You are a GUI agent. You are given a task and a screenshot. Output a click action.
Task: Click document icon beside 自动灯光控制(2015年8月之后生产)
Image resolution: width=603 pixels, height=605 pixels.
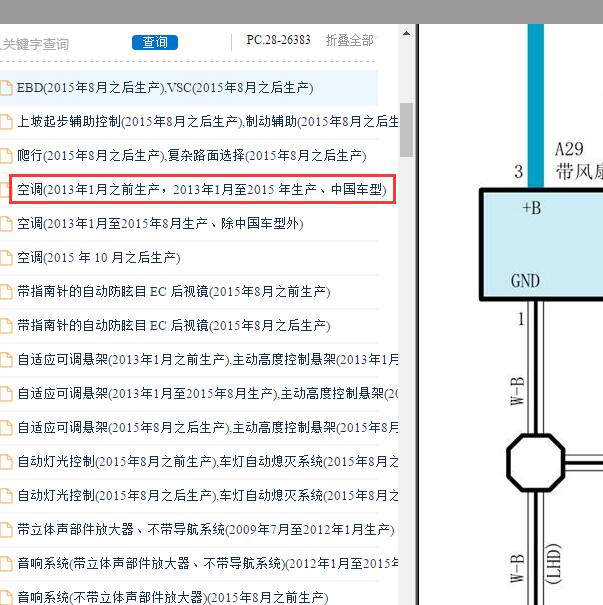(x=6, y=495)
